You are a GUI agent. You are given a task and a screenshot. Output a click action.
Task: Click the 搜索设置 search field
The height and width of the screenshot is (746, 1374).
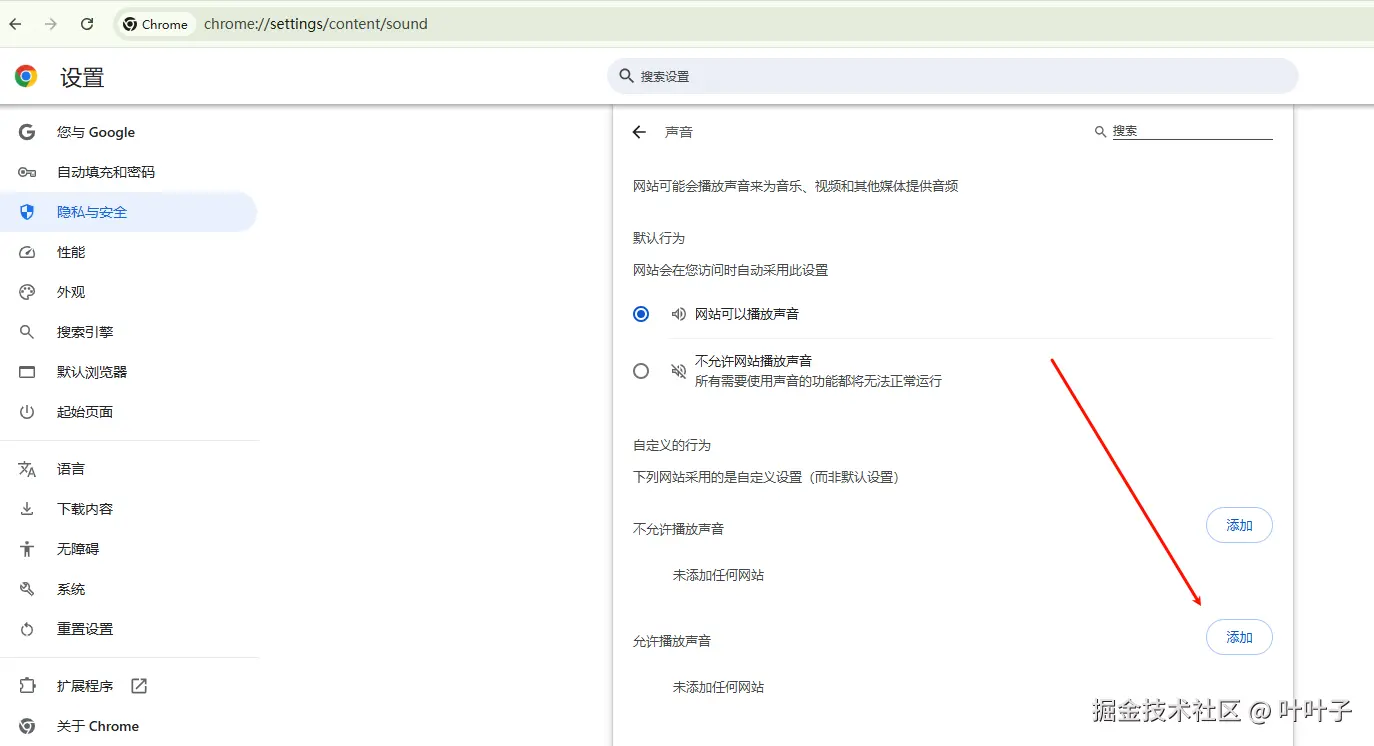[x=953, y=76]
